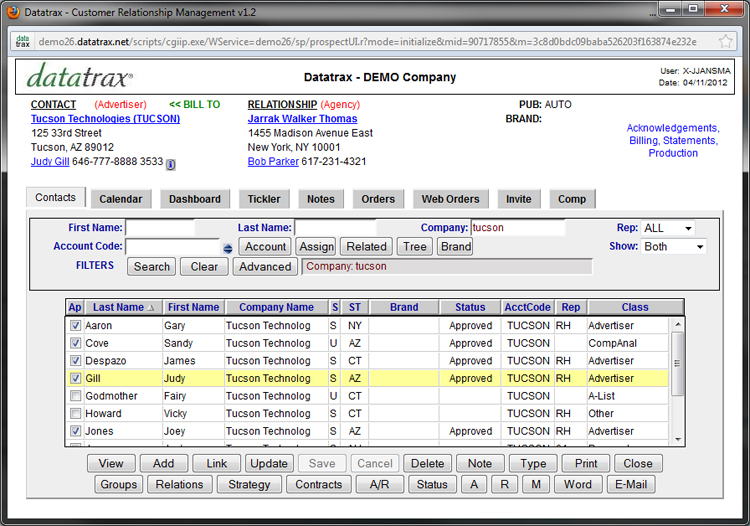The image size is (750, 526).
Task: Bookmark page with the star icon
Action: (x=726, y=42)
